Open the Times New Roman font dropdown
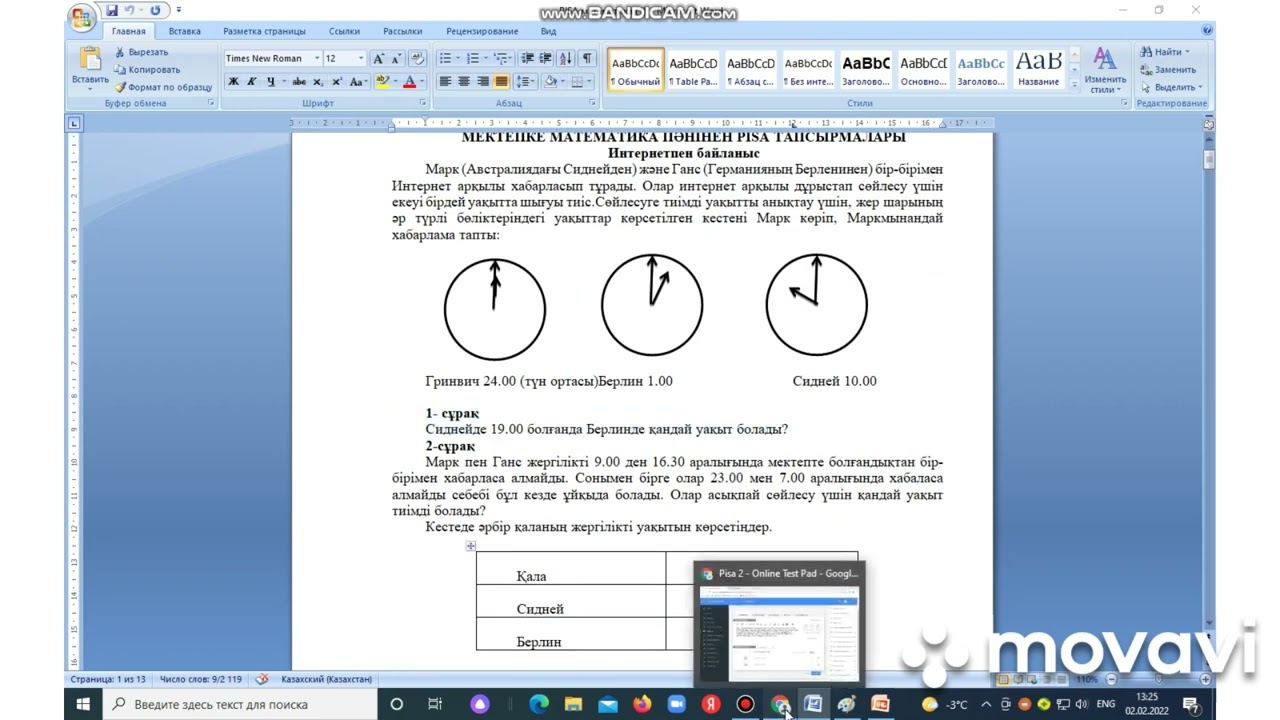This screenshot has width=1280, height=720. 316,59
